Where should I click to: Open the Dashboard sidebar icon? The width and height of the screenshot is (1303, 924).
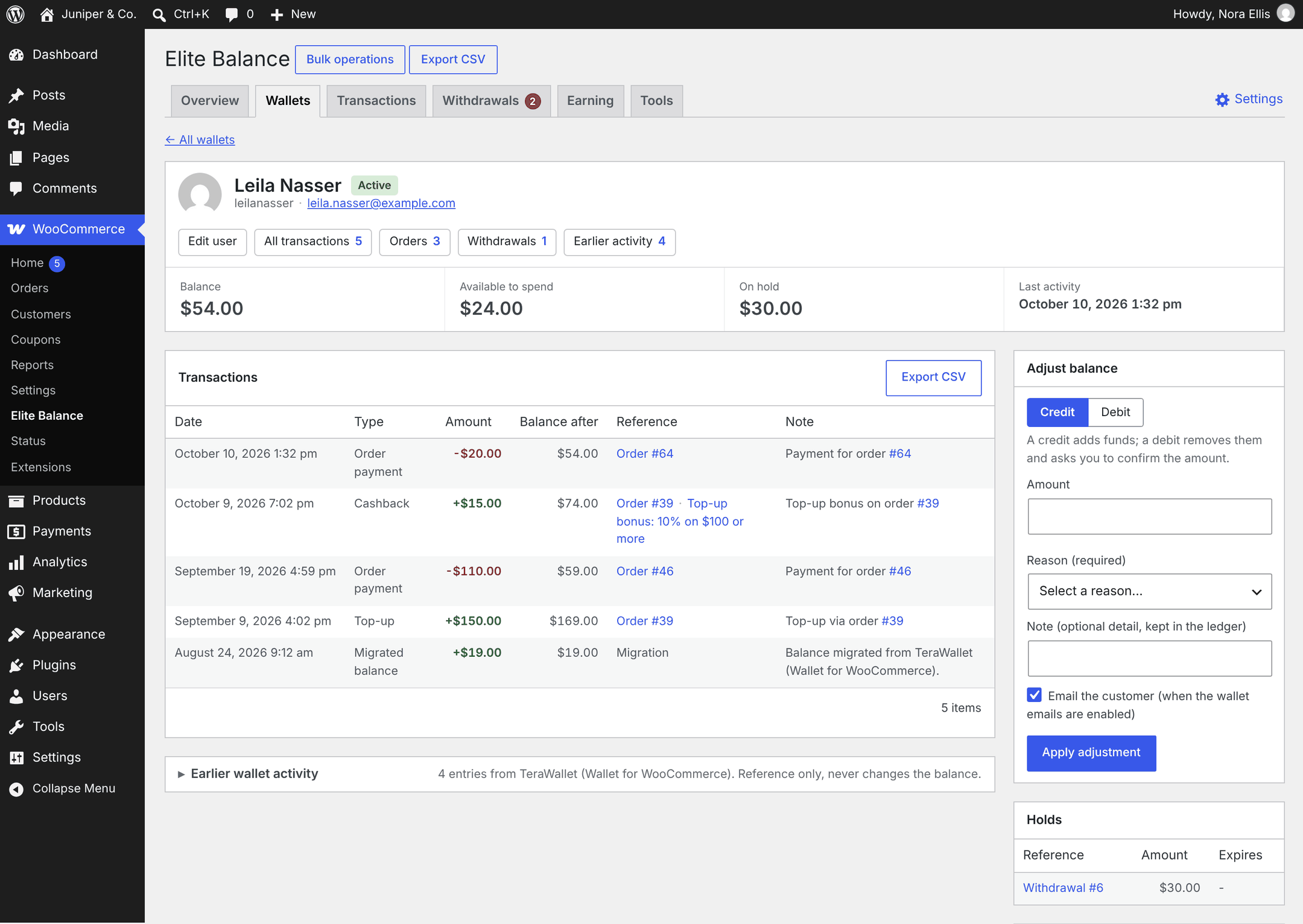point(16,55)
